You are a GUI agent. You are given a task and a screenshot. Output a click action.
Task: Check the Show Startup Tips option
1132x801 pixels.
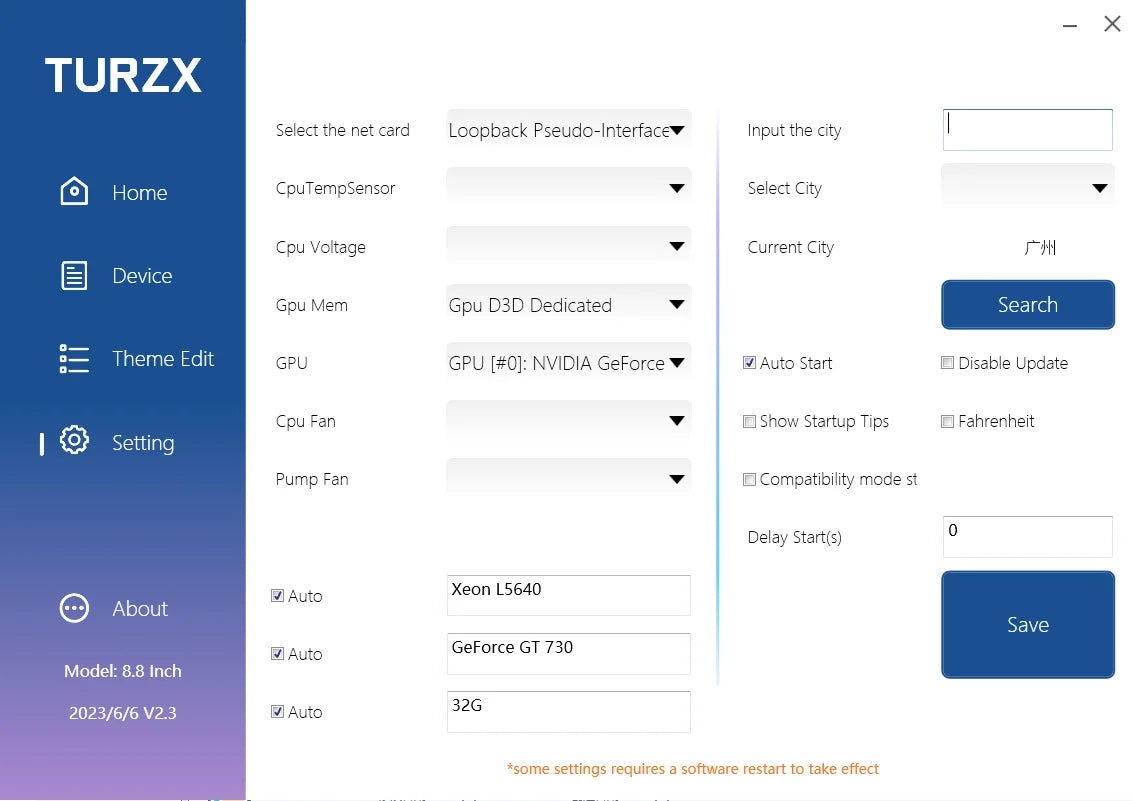(x=749, y=421)
